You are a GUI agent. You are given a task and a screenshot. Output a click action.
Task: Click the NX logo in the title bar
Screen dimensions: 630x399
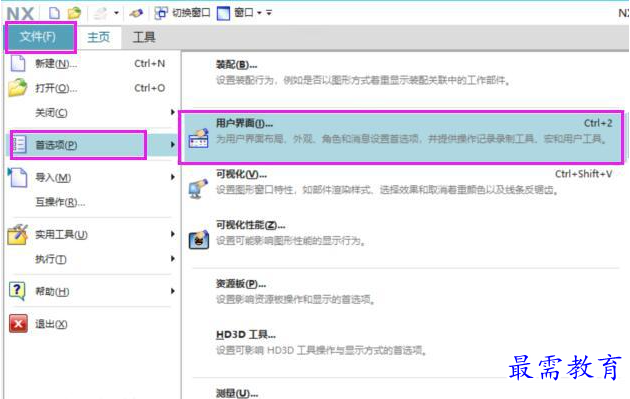[20, 14]
